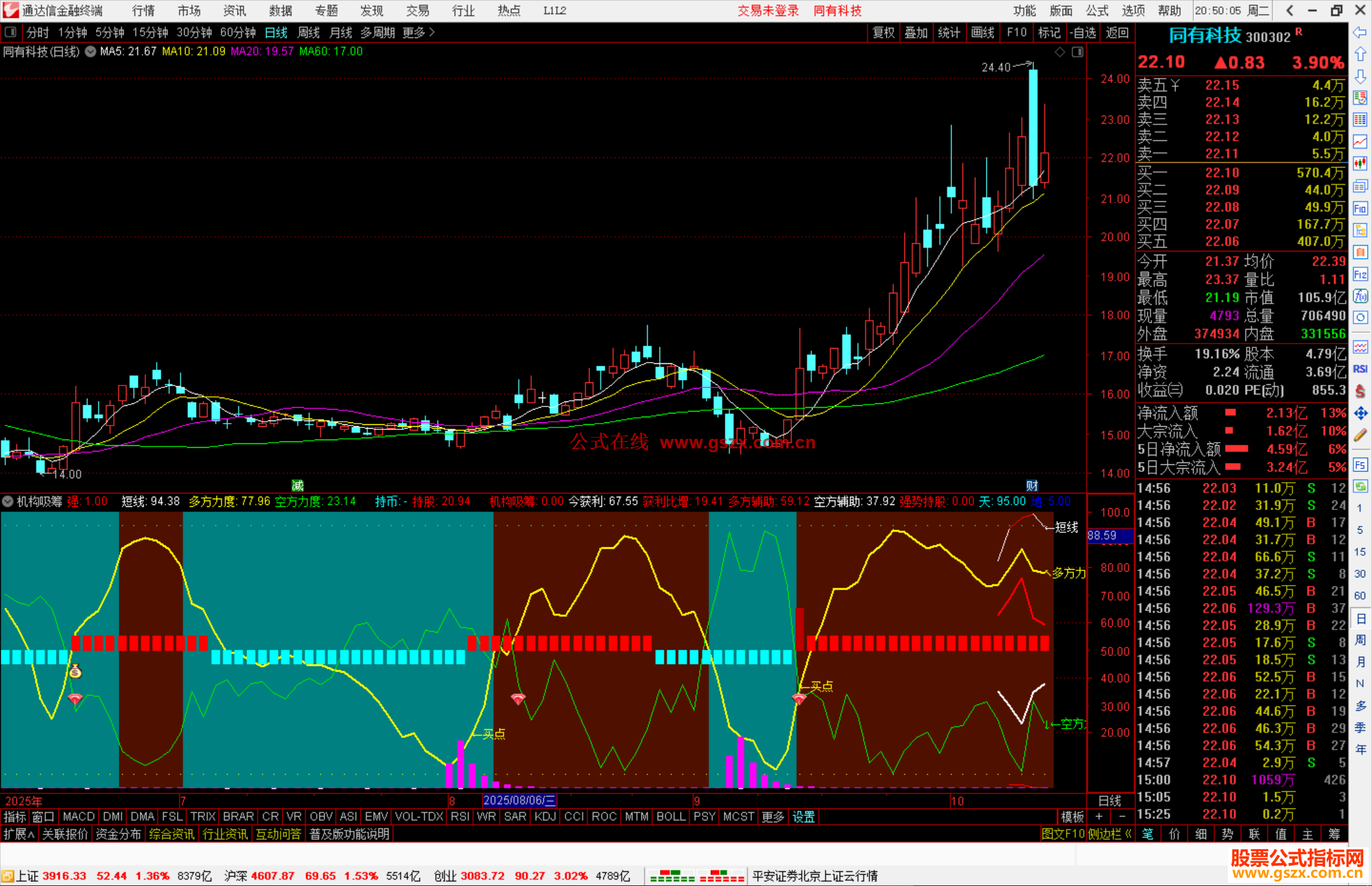Screen dimensions: 1372x886
Task: Toggle the 机构吸筹 indicator round button
Action: click(8, 502)
